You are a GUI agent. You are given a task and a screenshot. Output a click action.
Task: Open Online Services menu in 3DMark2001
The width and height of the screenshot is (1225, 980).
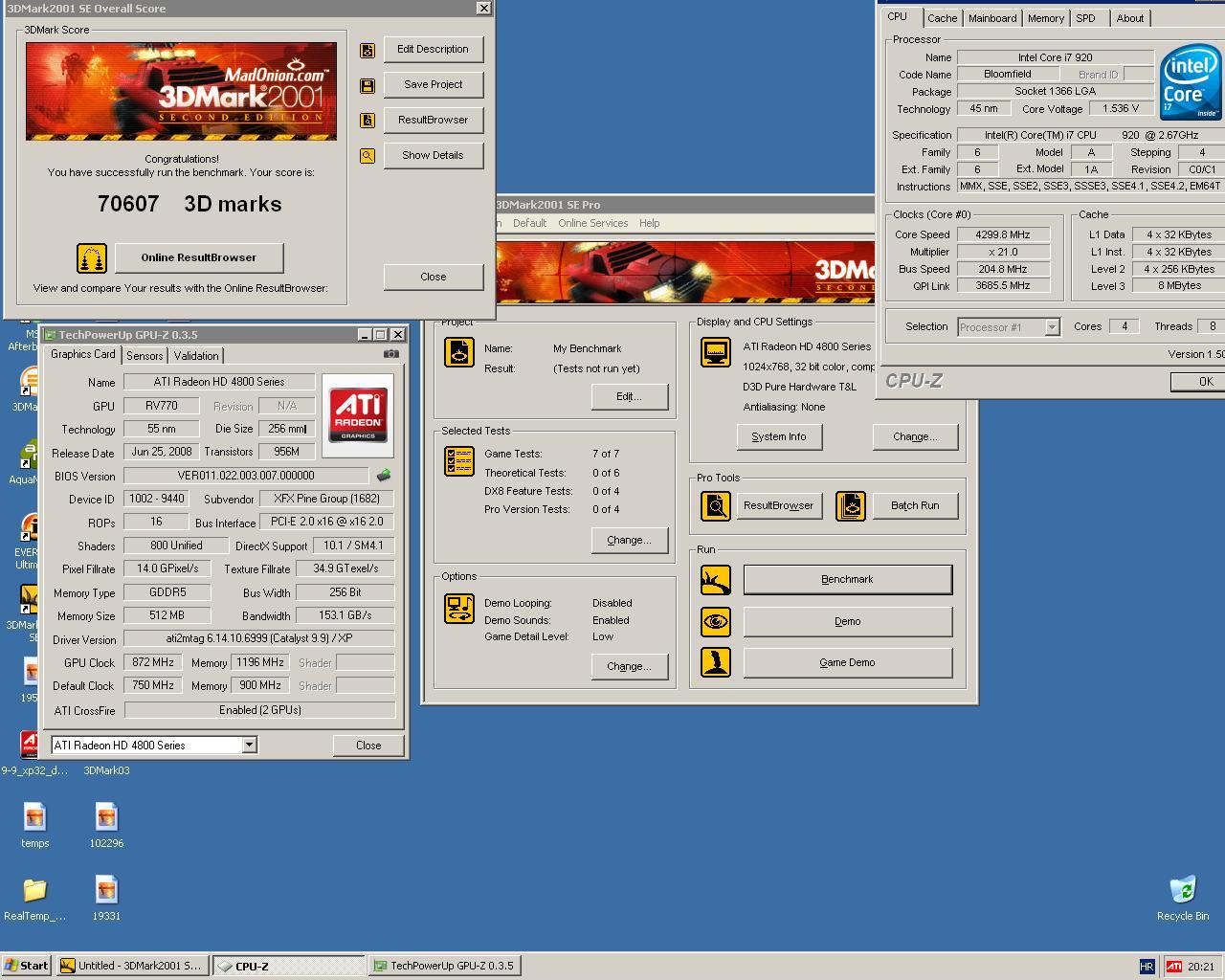pyautogui.click(x=593, y=223)
